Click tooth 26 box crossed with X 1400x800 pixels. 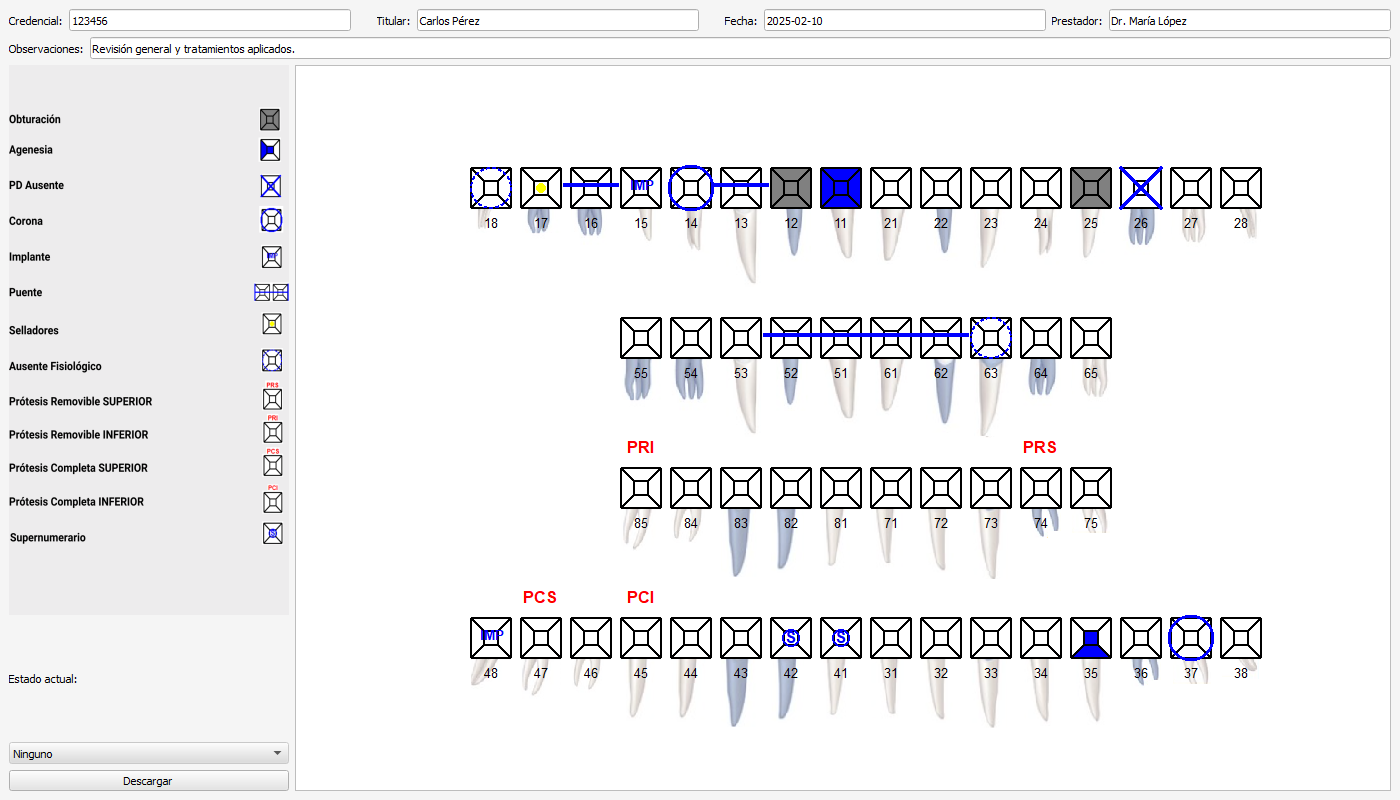1141,188
